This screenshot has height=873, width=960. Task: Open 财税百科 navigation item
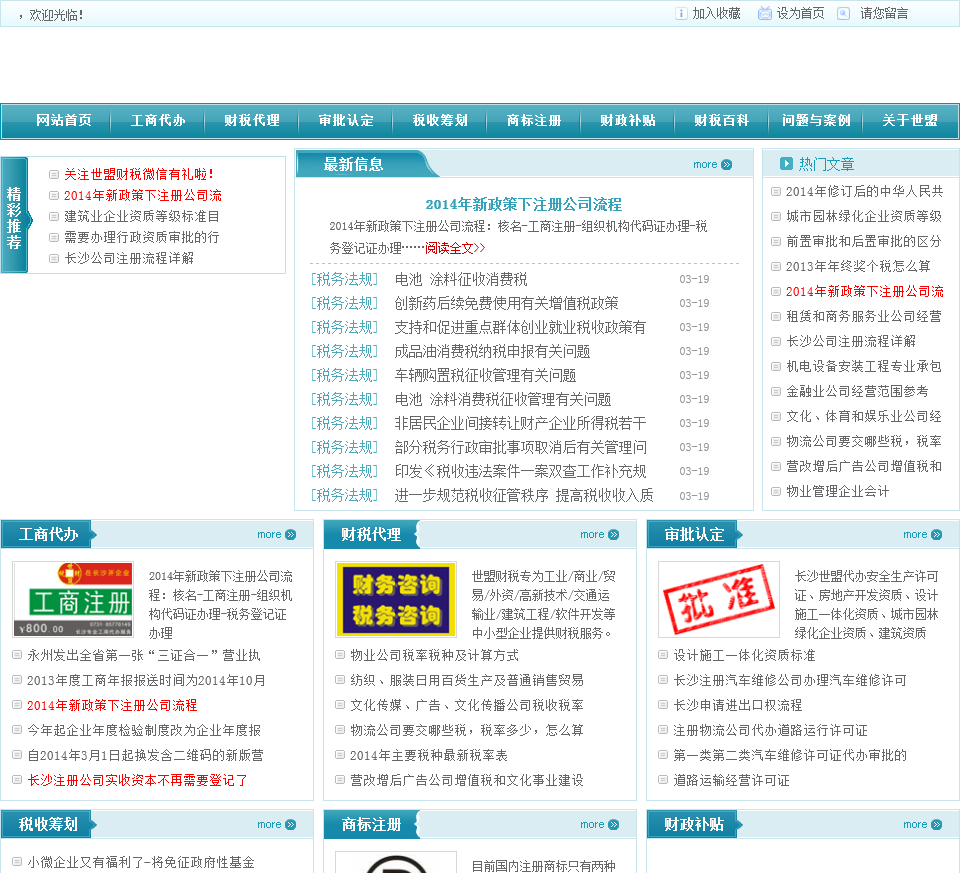(722, 121)
